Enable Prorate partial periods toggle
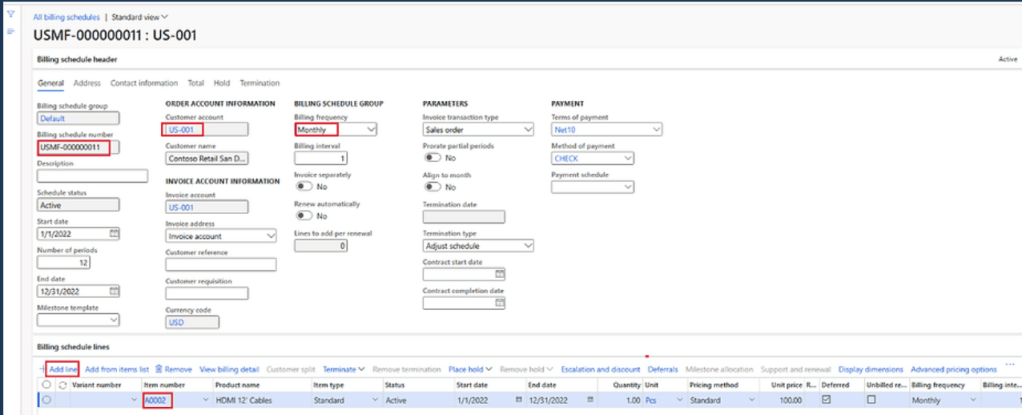Viewport: 1022px width, 415px height. (x=433, y=157)
